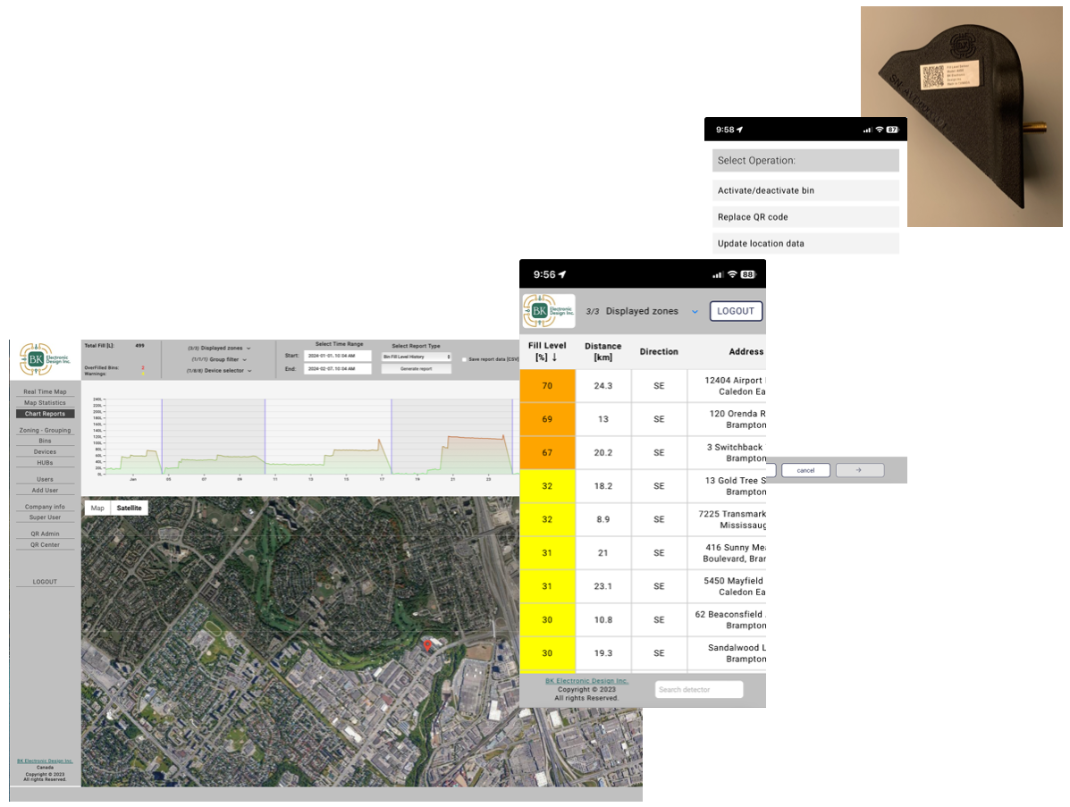The width and height of the screenshot is (1070, 807).
Task: Go to Map Statistics page
Action: [45, 403]
